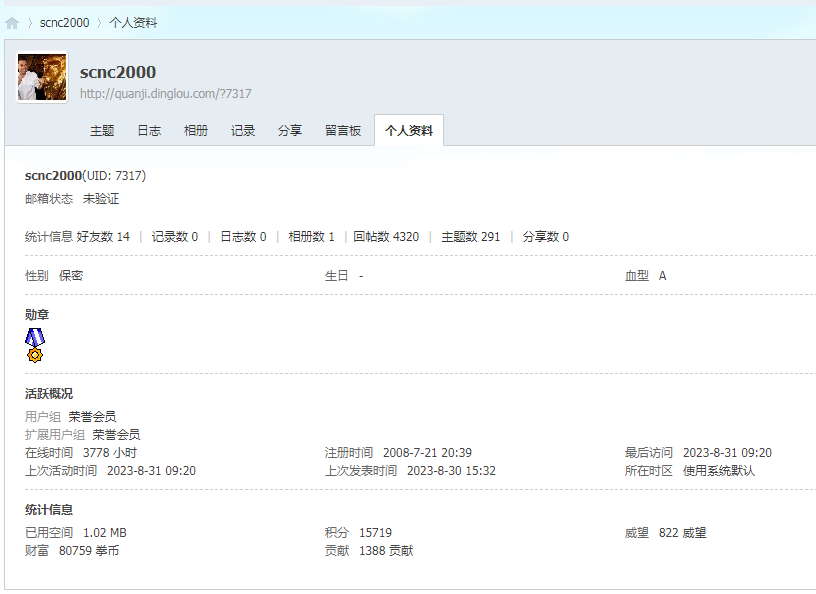Click the last post time 2023-8-30 15:32
This screenshot has width=816, height=594.
451,471
